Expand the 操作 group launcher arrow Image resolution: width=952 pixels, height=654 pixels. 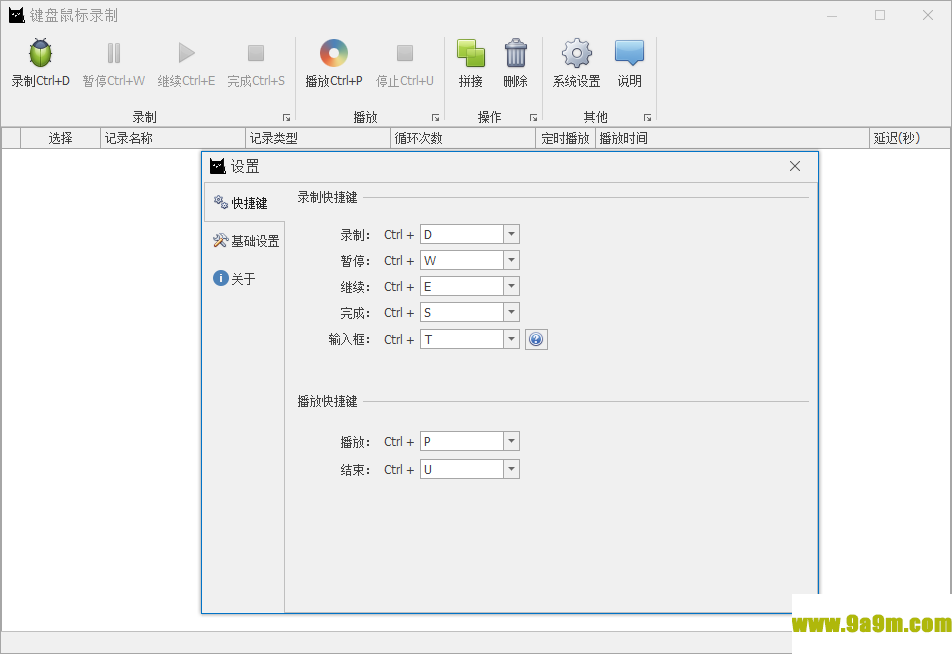point(533,118)
